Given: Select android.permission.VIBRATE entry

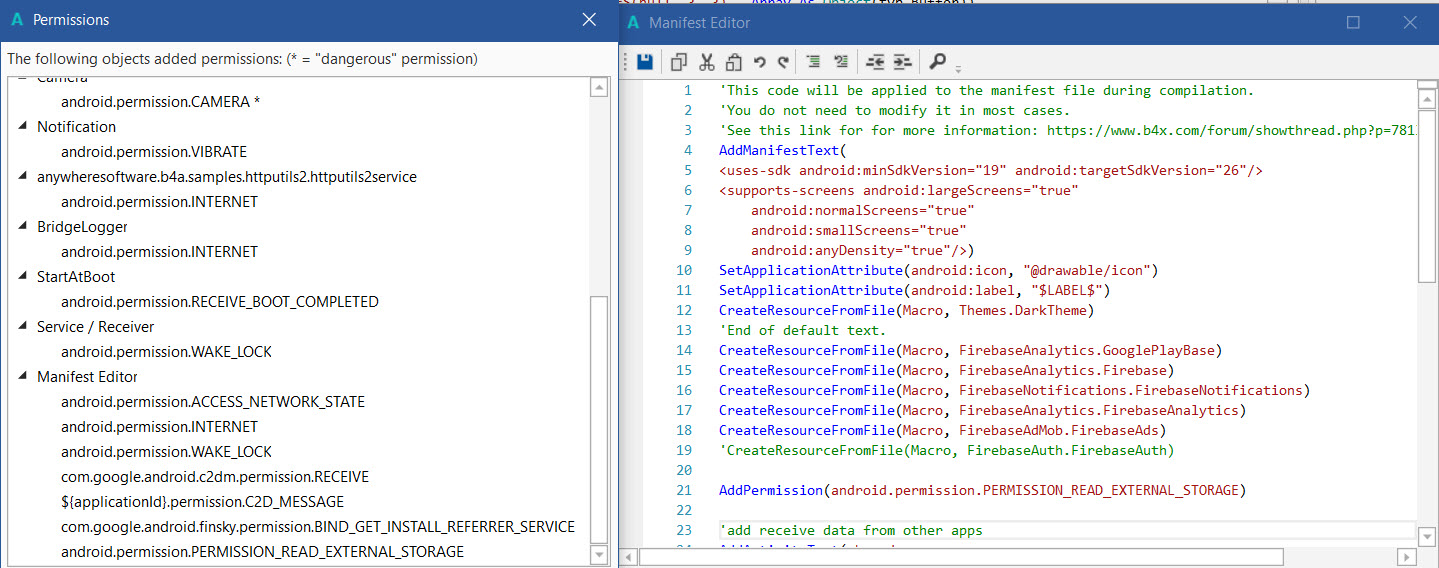Looking at the screenshot, I should tap(154, 152).
